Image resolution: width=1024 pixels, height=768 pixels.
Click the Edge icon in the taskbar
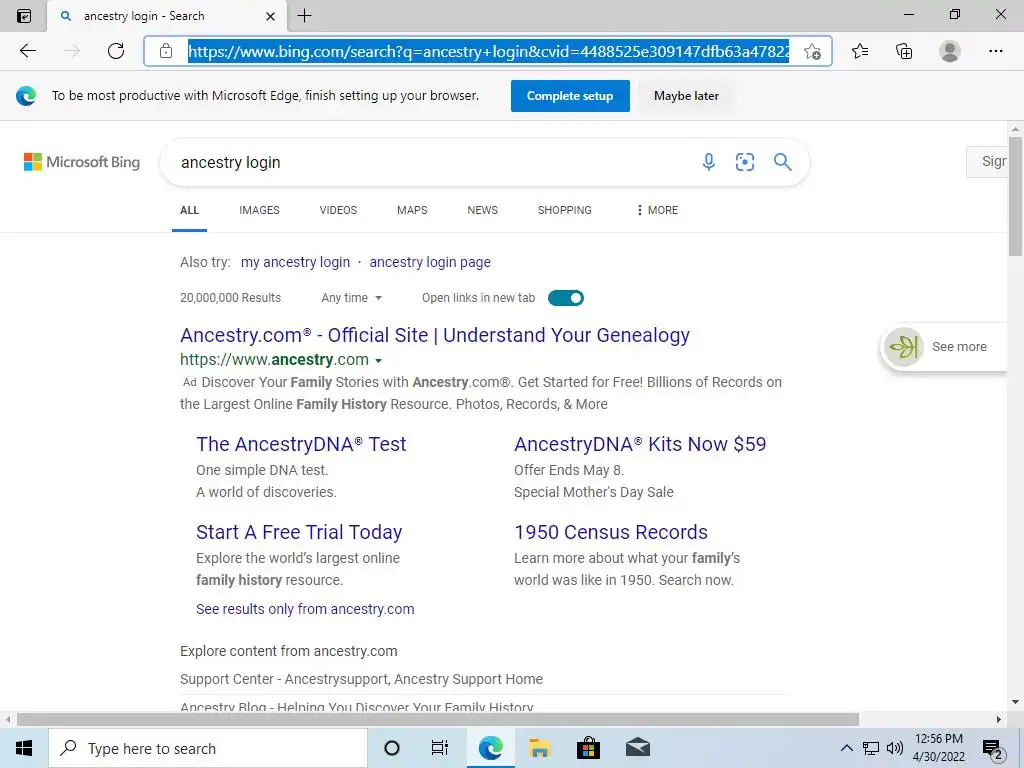point(490,748)
